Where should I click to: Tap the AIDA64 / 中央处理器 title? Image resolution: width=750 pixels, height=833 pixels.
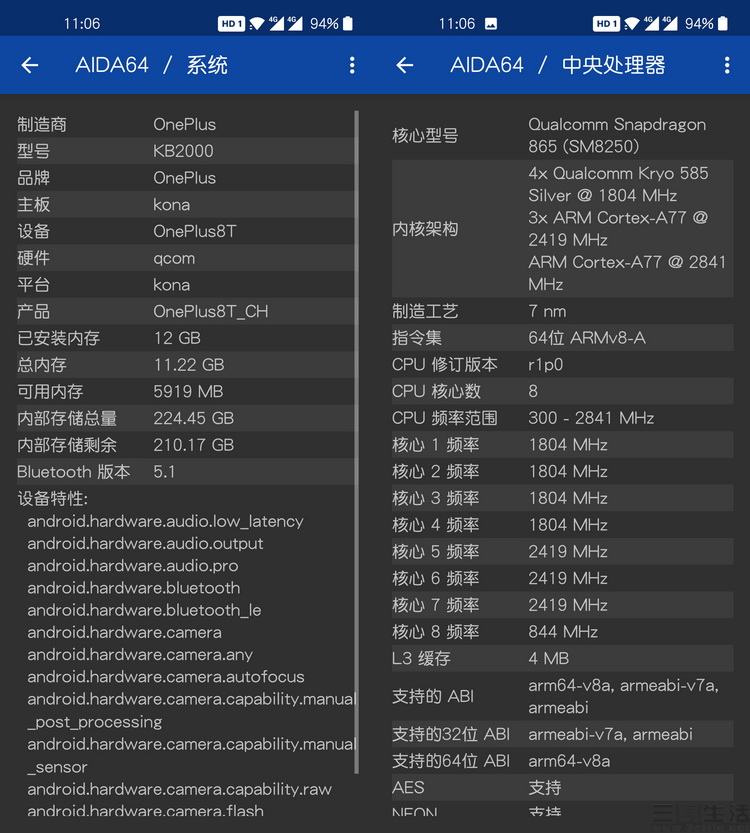tap(558, 65)
